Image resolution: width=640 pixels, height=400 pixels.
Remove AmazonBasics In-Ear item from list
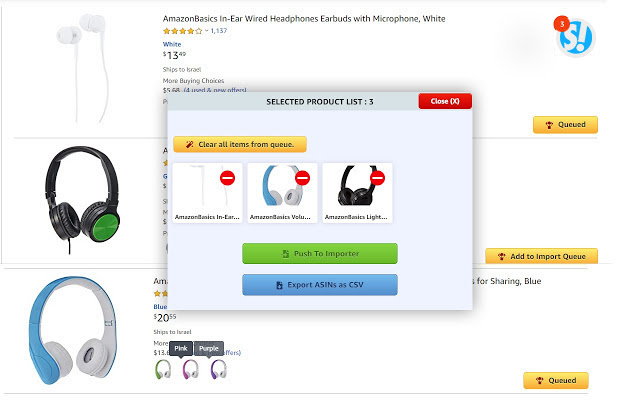pos(227,178)
